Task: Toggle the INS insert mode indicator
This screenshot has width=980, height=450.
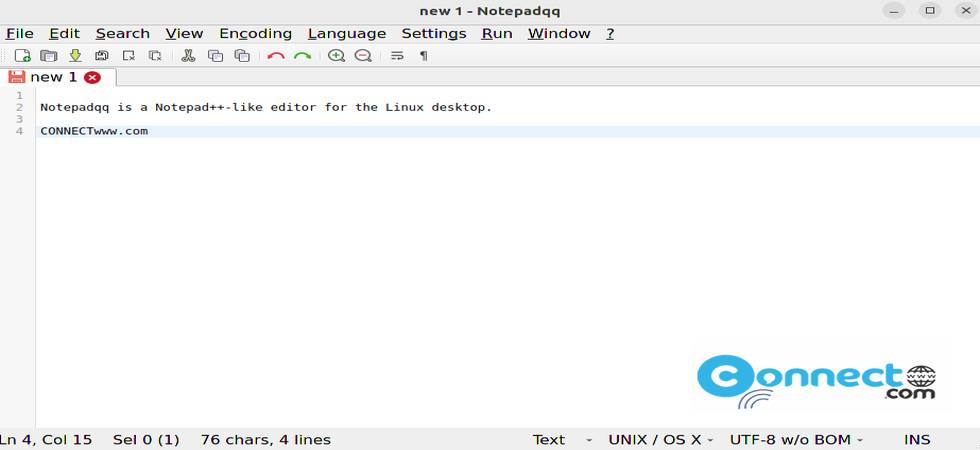Action: (x=917, y=440)
